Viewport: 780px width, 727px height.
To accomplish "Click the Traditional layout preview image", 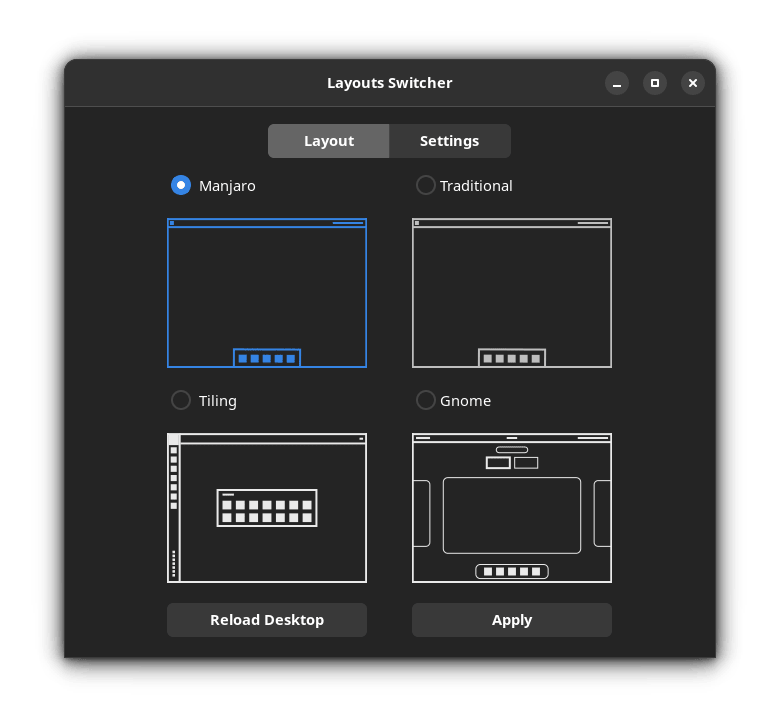I will pos(511,292).
